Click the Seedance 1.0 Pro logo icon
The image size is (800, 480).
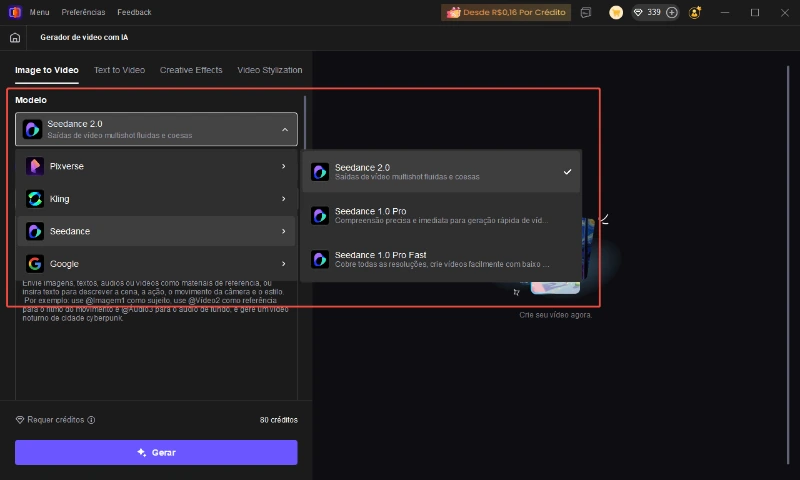pyautogui.click(x=320, y=216)
